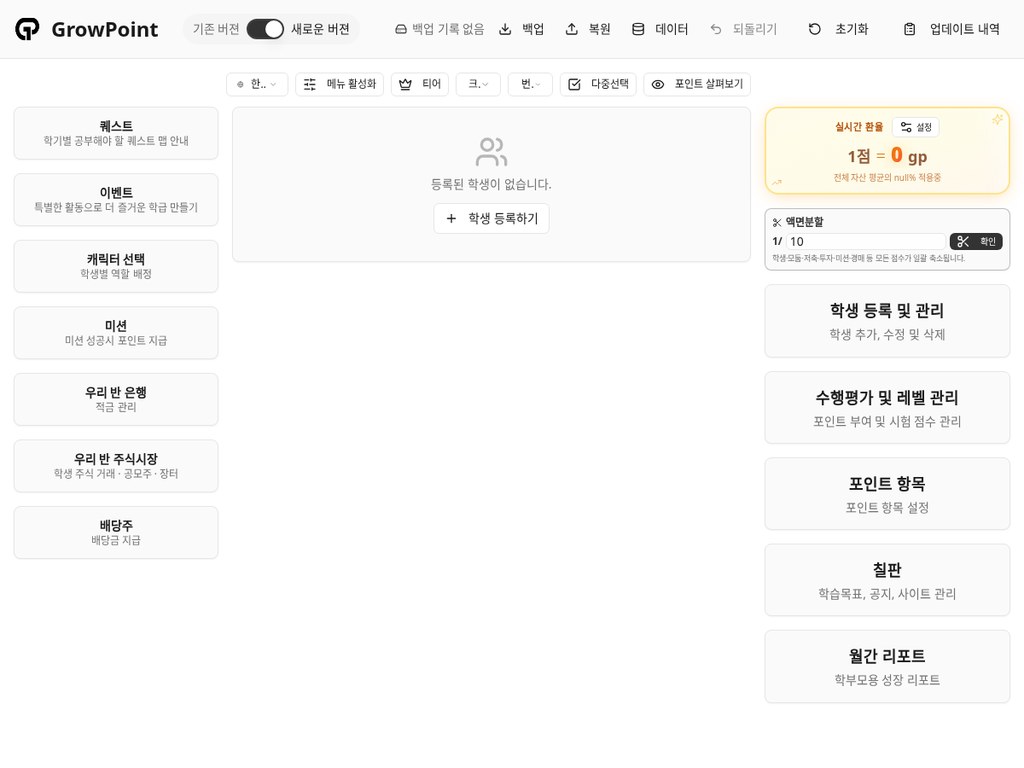1024x768 pixels.
Task: Click the 액면분할 확인 button
Action: [x=976, y=242]
